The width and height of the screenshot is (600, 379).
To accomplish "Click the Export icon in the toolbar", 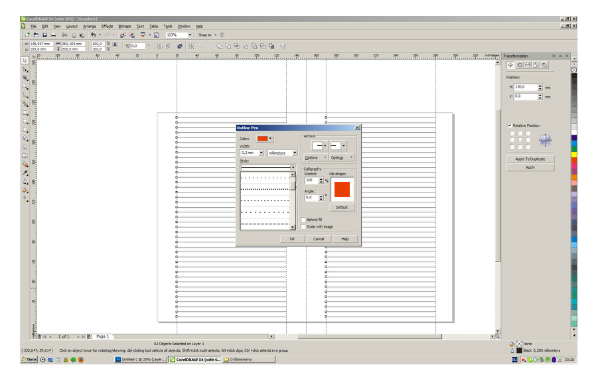I will click(x=132, y=35).
